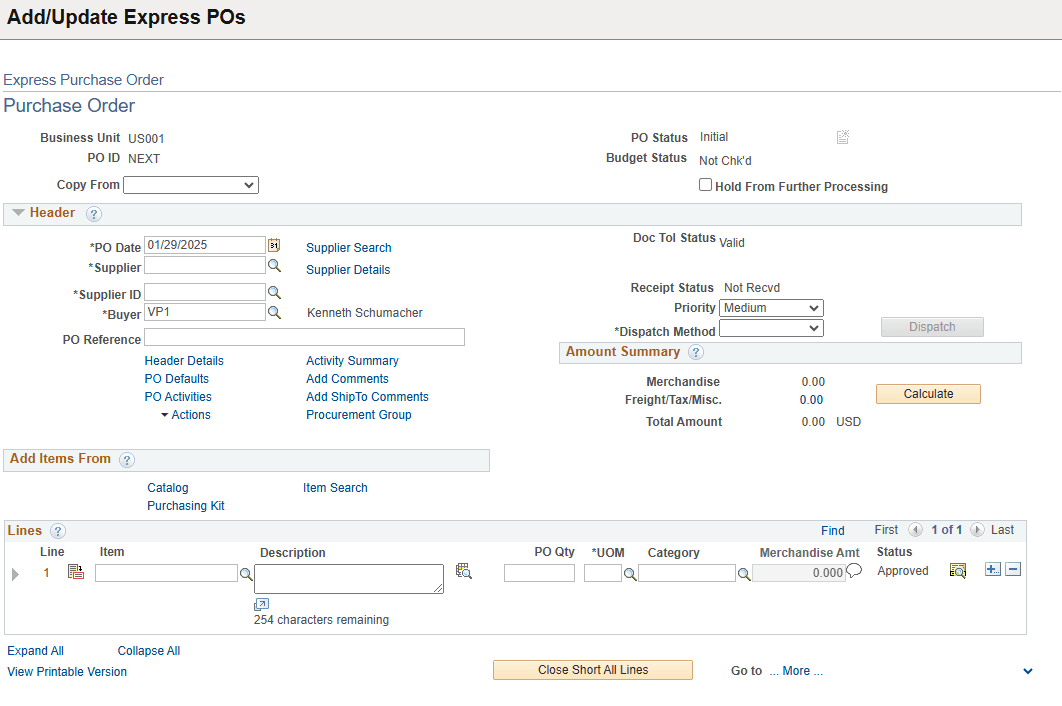
Task: Open the UOM lookup magnifier
Action: click(630, 575)
